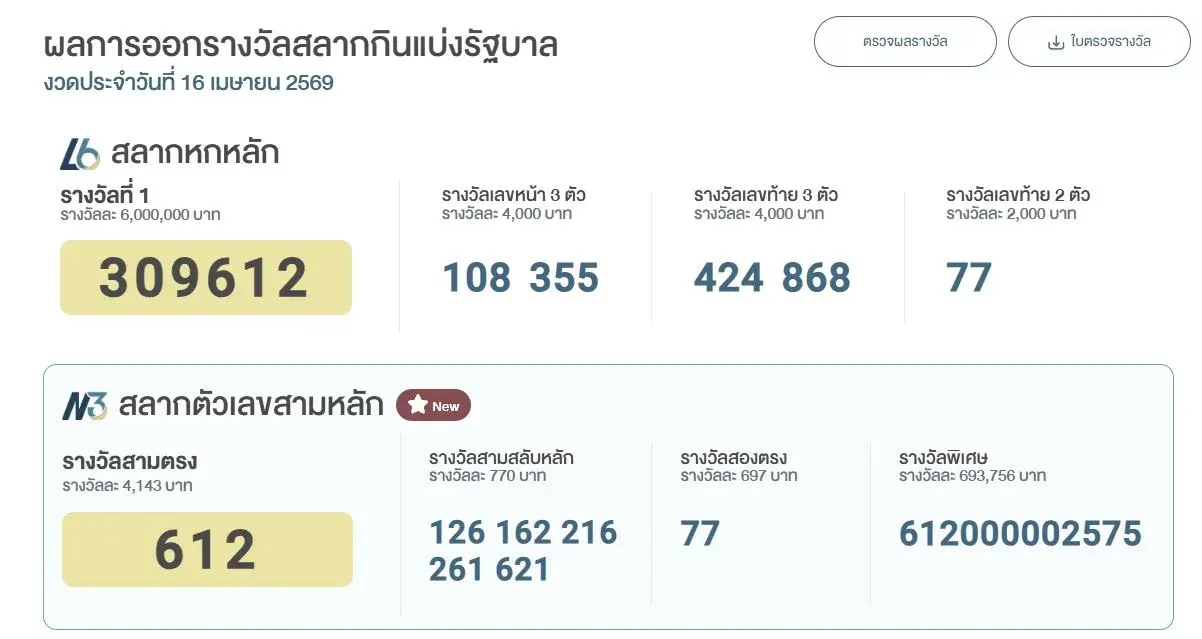1202x639 pixels.
Task: Click front three-digit number 355
Action: [564, 278]
